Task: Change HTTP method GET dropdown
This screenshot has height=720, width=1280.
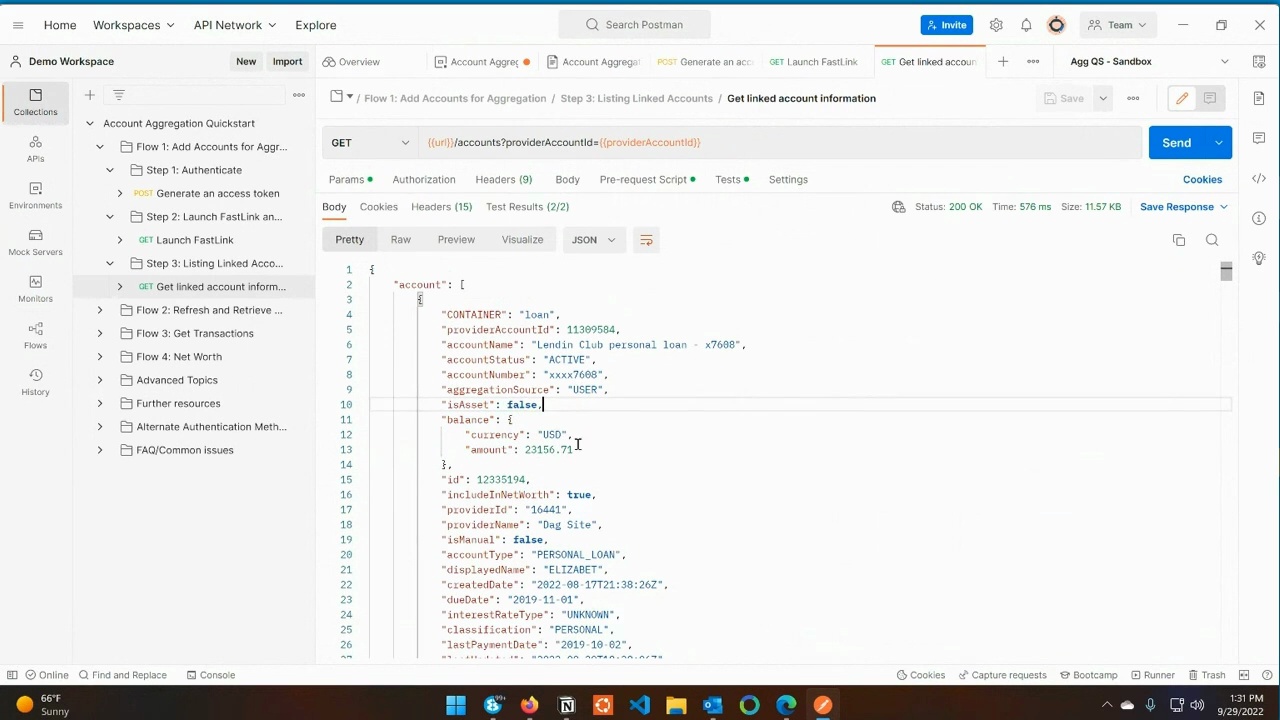Action: coord(371,143)
